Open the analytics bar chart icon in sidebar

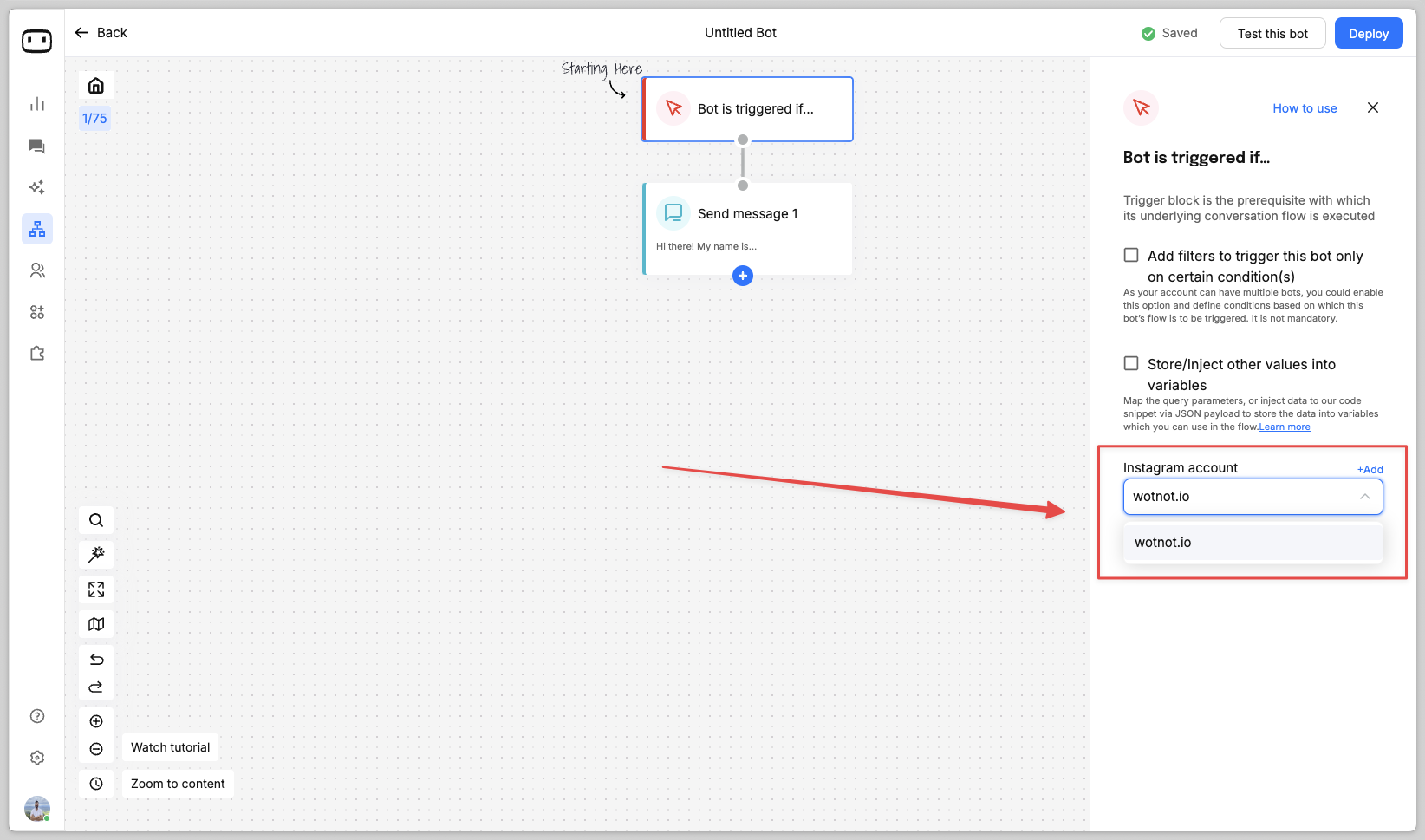point(37,104)
